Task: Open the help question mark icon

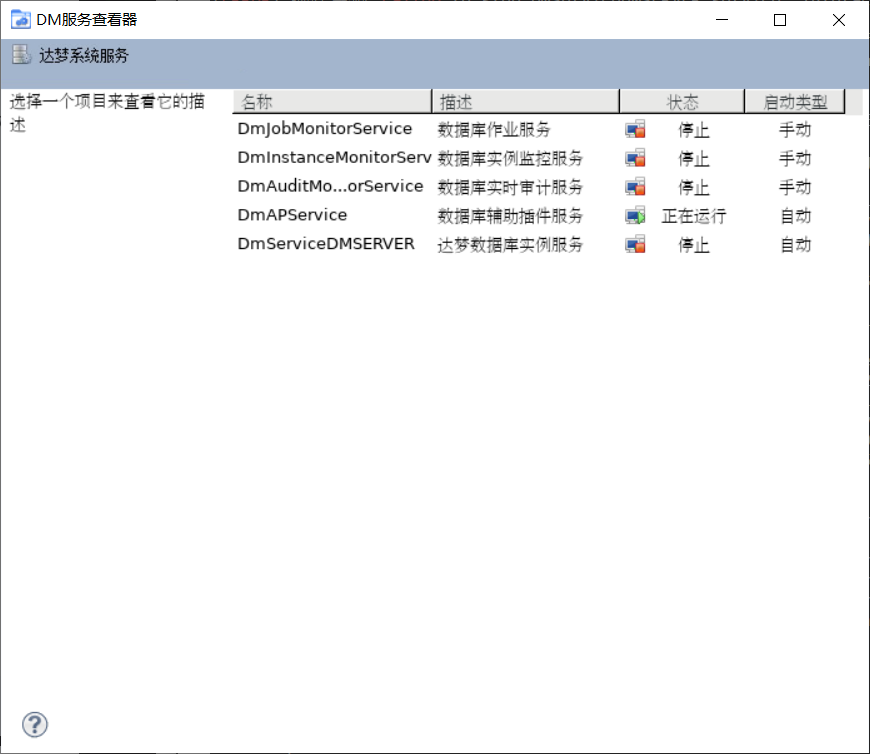Action: click(35, 725)
